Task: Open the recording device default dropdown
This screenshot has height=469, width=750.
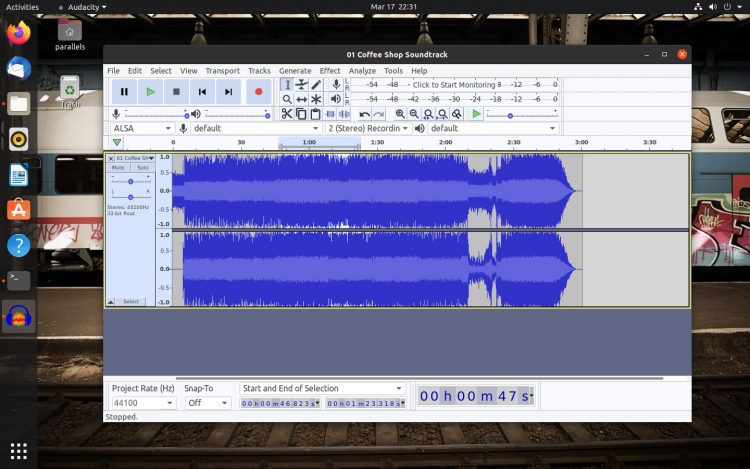Action: (256, 128)
